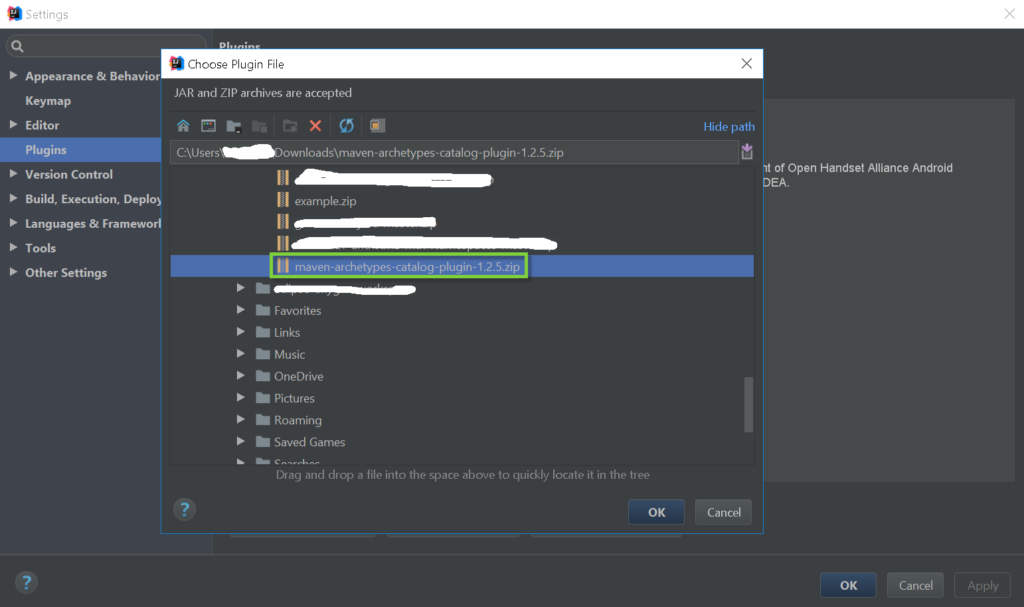The image size is (1024, 607).
Task: Click the Settings search field
Action: coord(106,46)
